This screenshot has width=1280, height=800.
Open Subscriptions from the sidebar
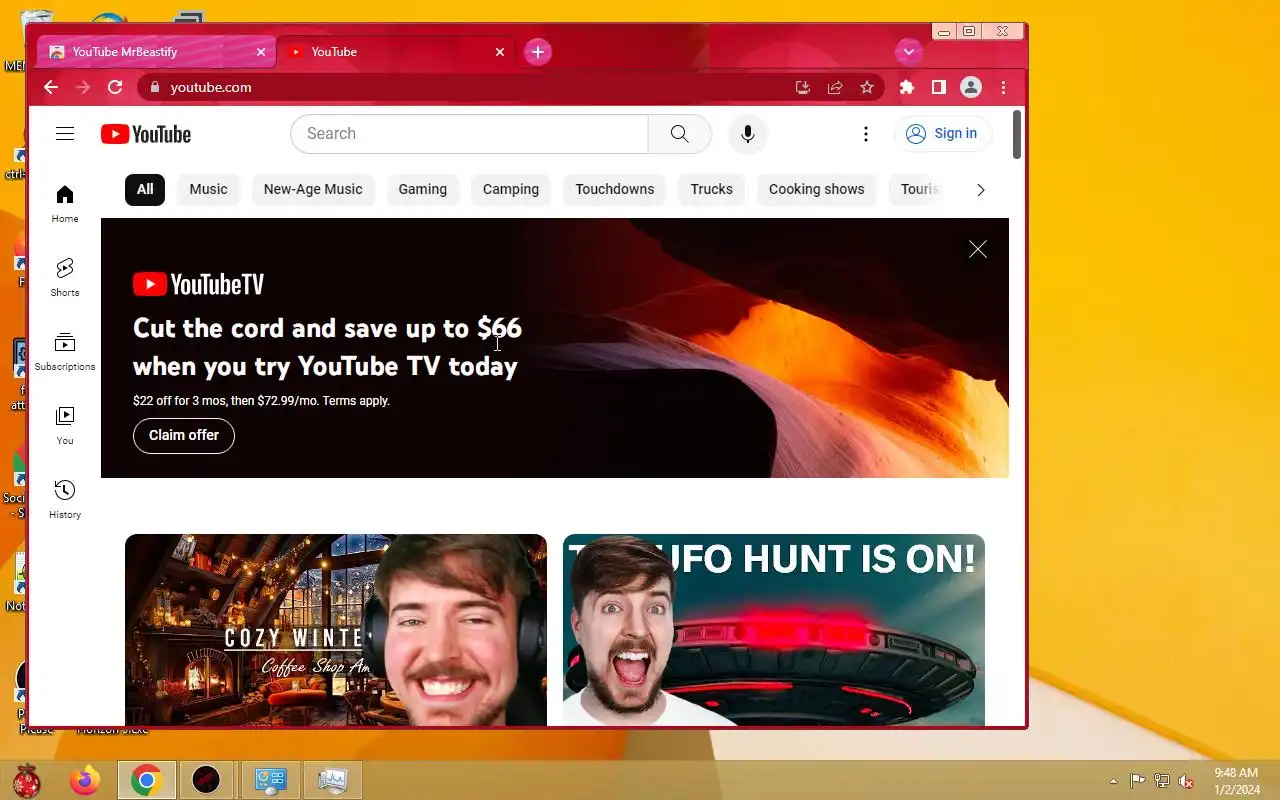coord(65,351)
